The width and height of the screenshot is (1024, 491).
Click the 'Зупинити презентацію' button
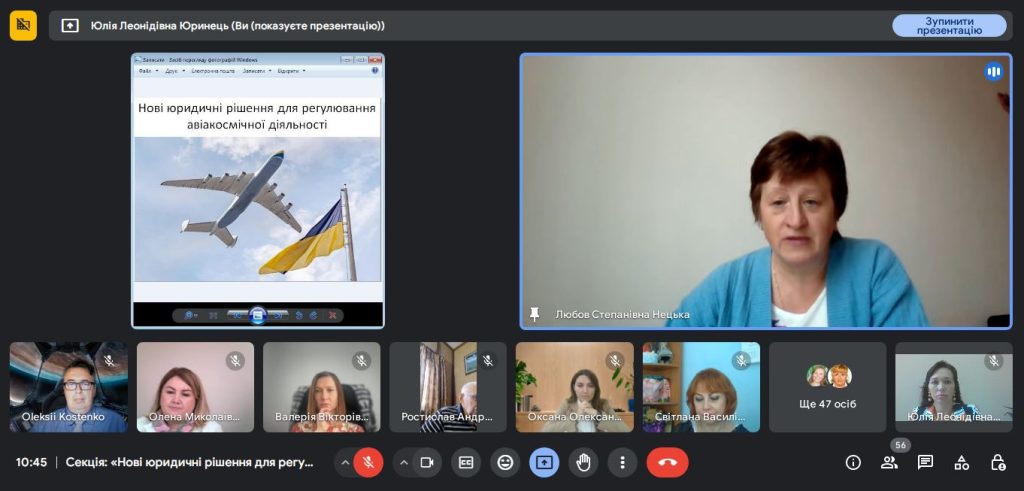(948, 25)
